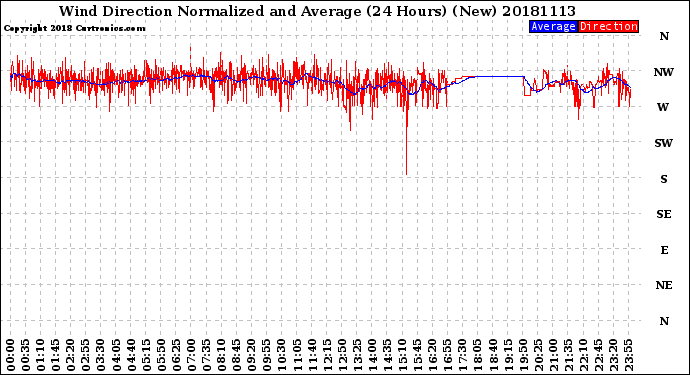Click the 22:45 time axis label

coord(599,355)
